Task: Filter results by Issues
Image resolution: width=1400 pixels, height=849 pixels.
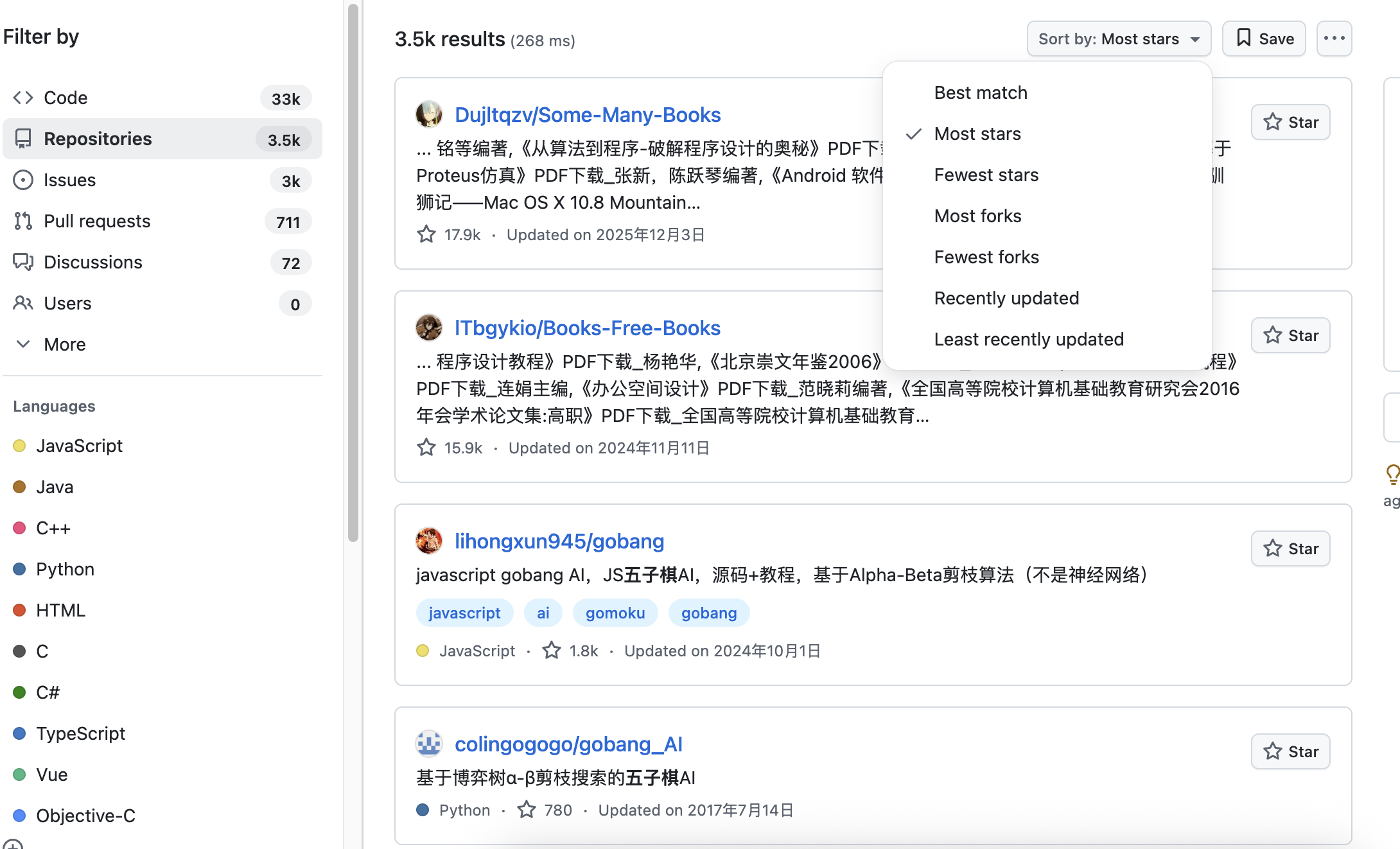Action: click(x=162, y=180)
